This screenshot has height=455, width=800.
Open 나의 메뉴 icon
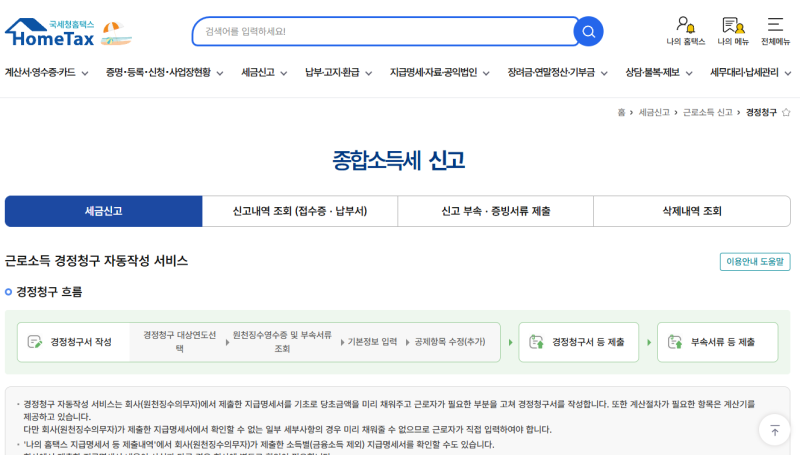pyautogui.click(x=733, y=31)
